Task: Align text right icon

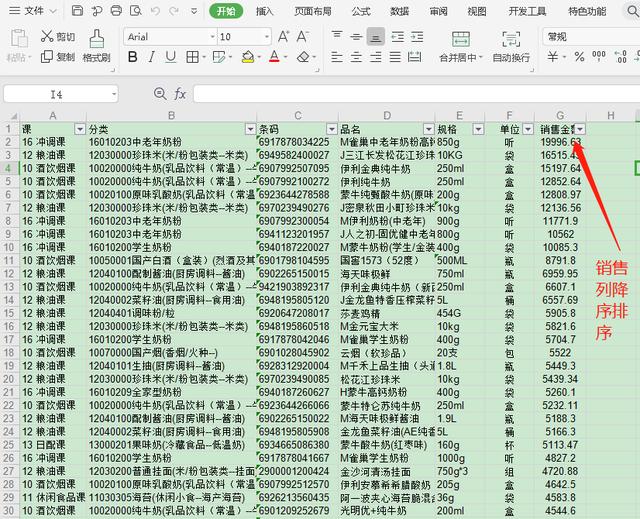Action: (x=376, y=57)
